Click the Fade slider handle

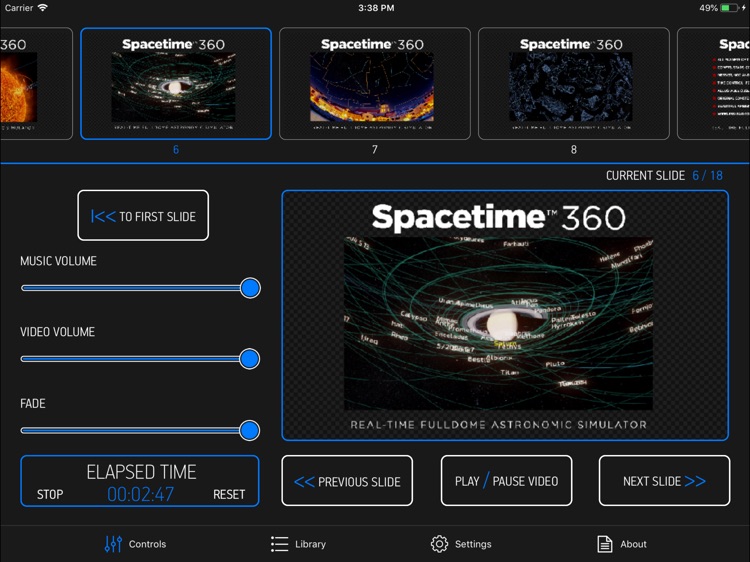point(250,430)
